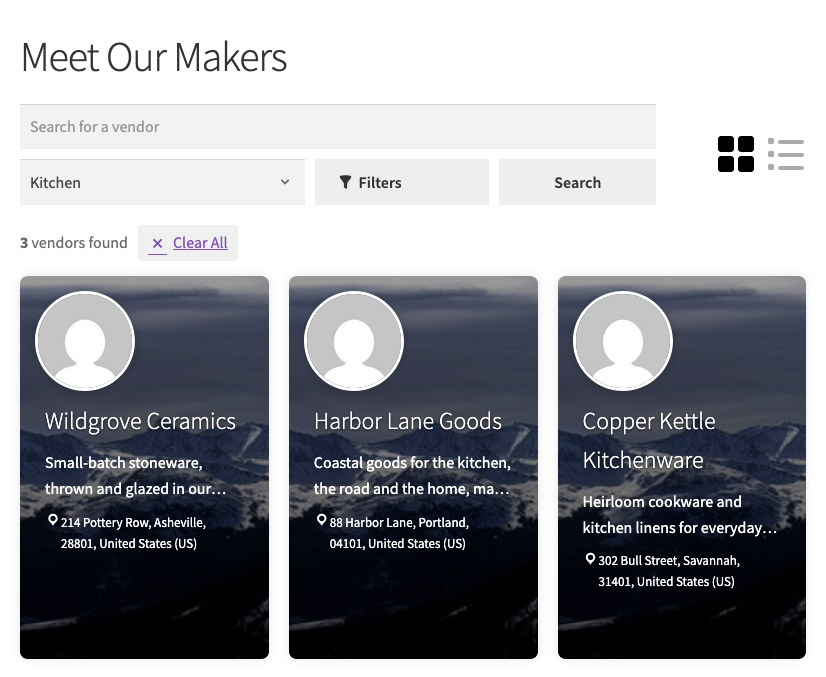Click the 88 Harbor Lane, Portland address
This screenshot has width=826, height=677.
(x=399, y=533)
